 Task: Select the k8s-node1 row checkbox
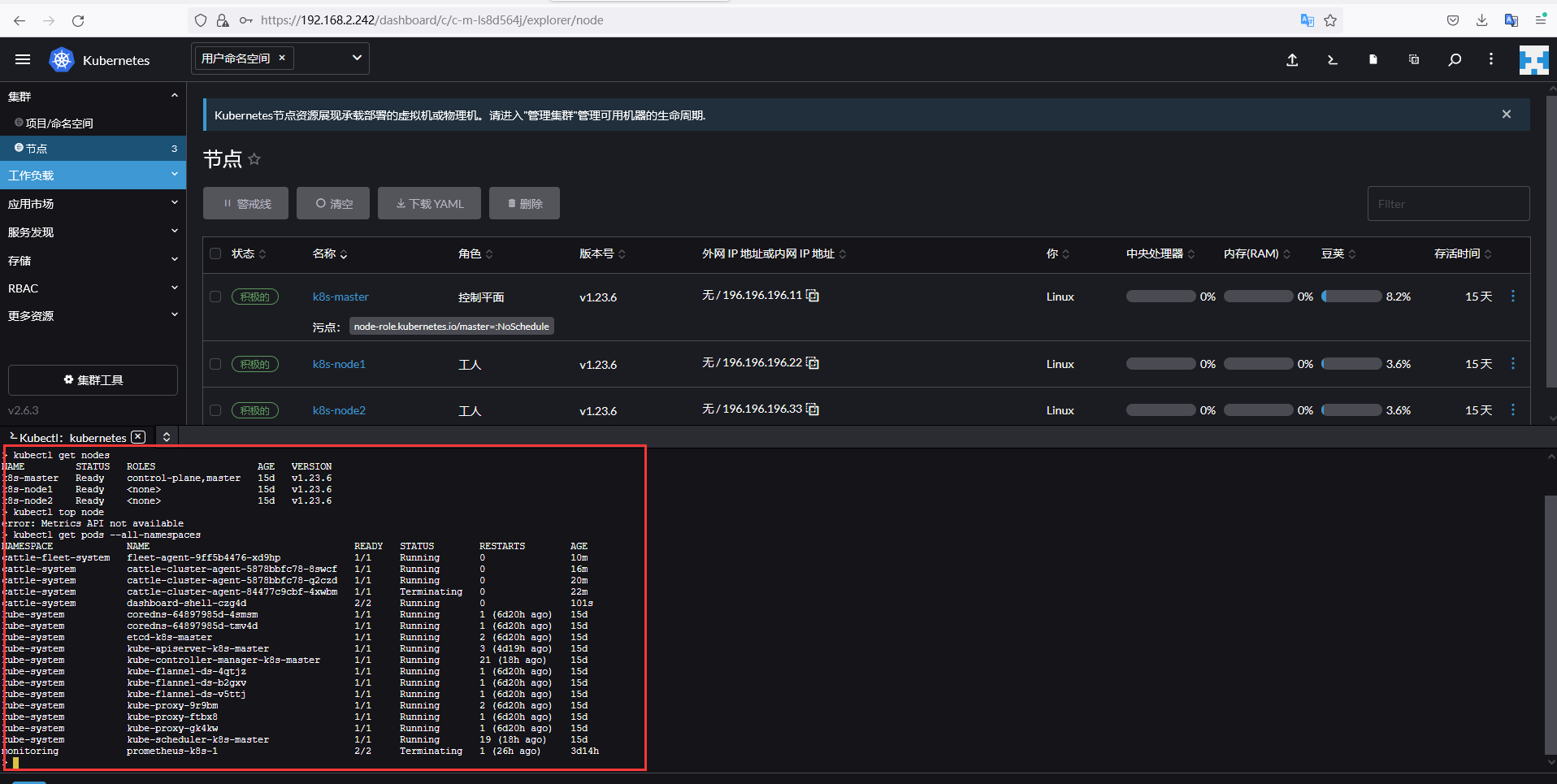tap(215, 364)
